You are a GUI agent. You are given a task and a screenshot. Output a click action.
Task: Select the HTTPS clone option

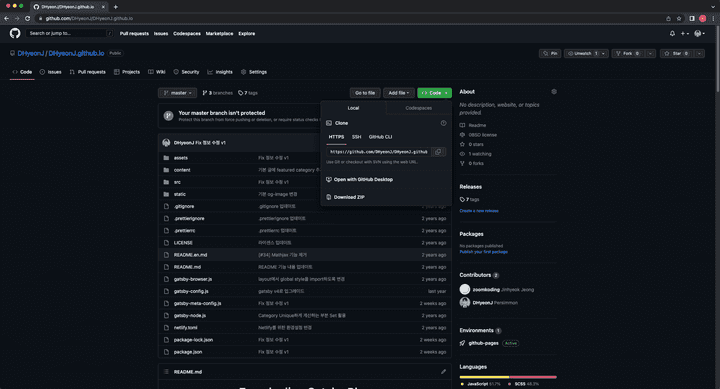[x=336, y=137]
